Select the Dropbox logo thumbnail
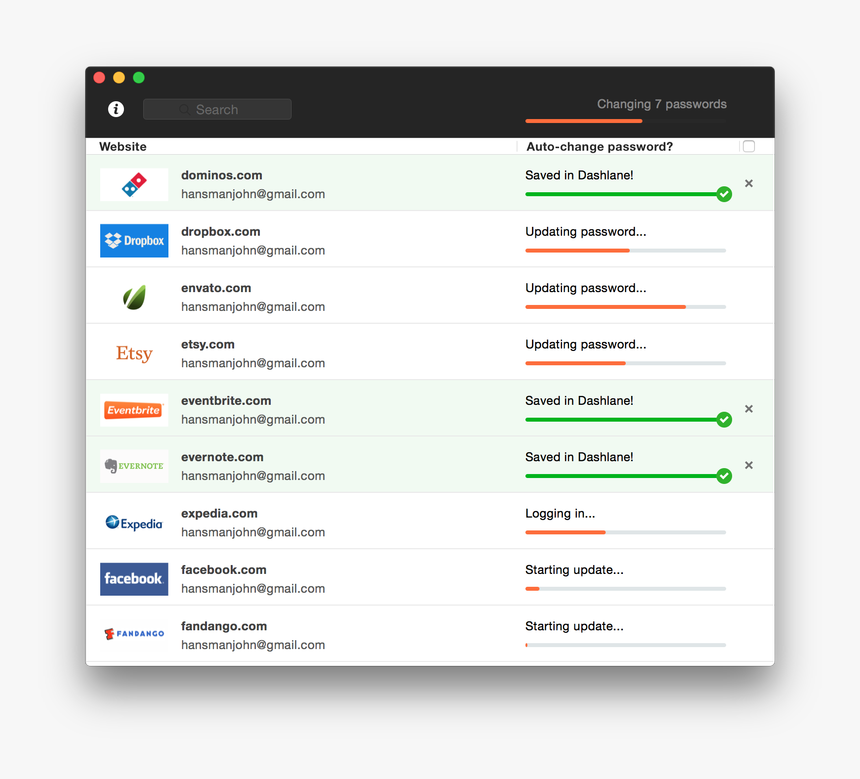Screen dimensions: 860x779 pyautogui.click(x=134, y=241)
